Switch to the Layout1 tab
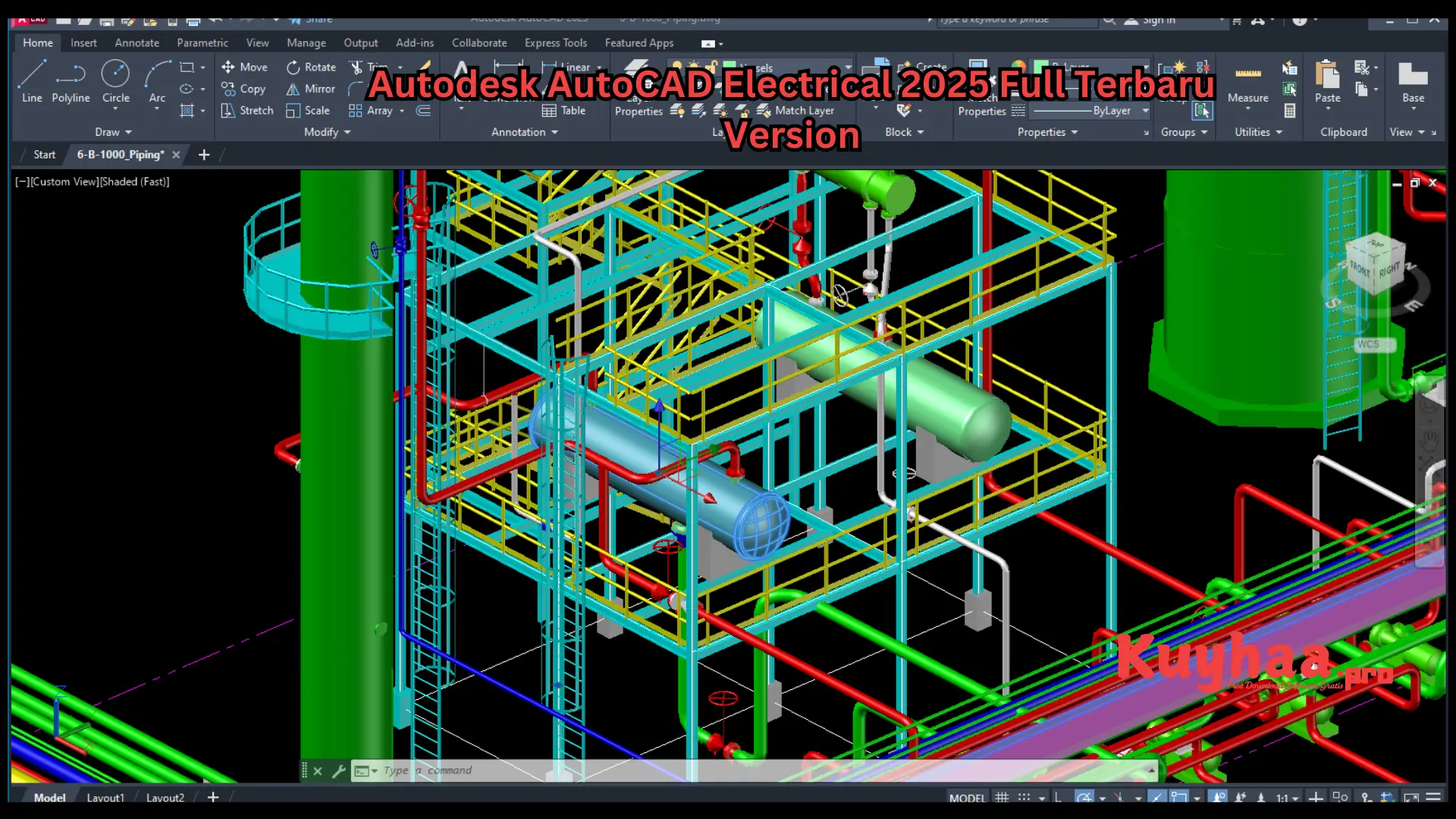Viewport: 1456px width, 819px height. [106, 798]
